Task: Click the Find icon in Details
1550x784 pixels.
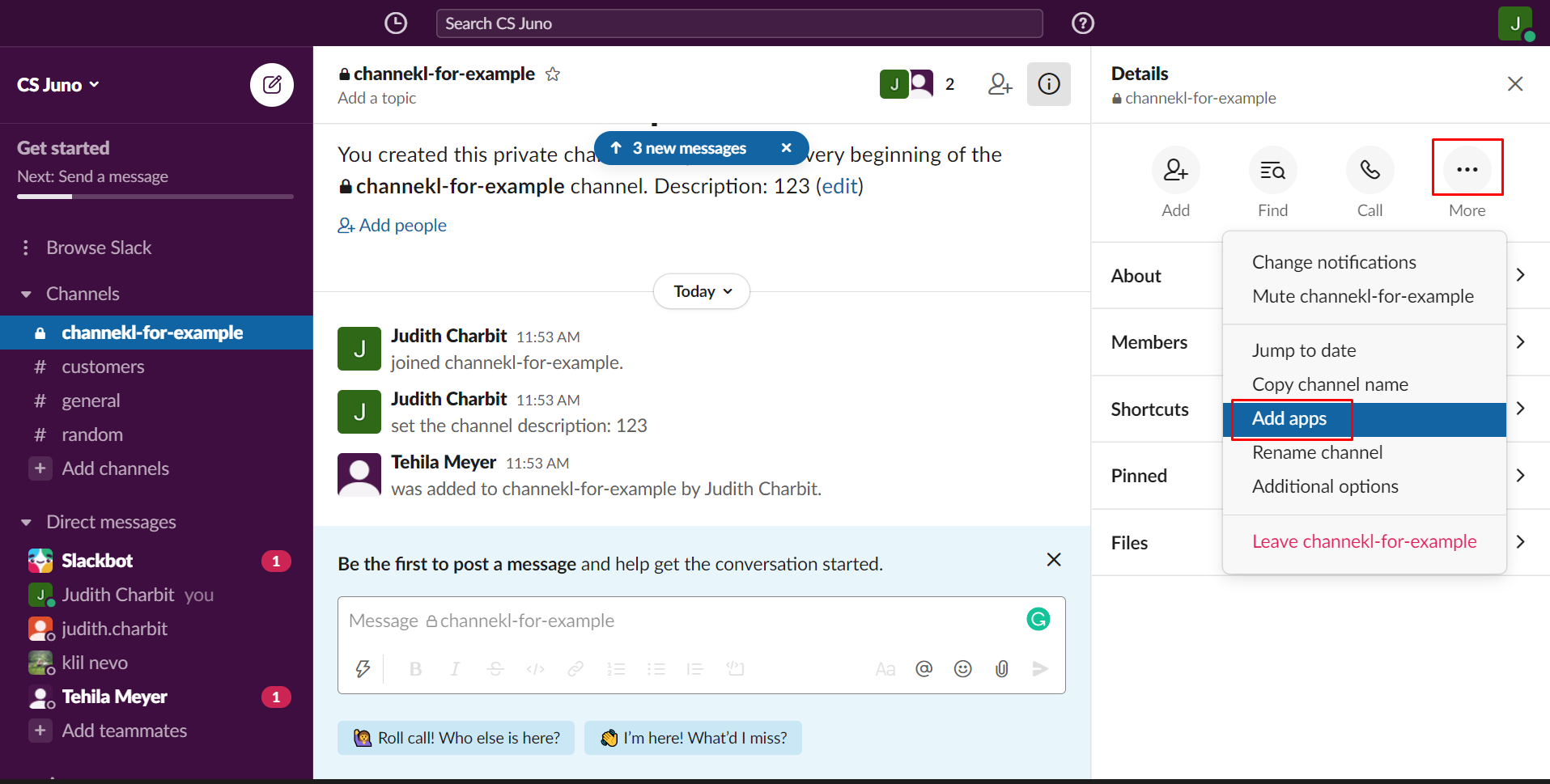Action: (x=1272, y=170)
